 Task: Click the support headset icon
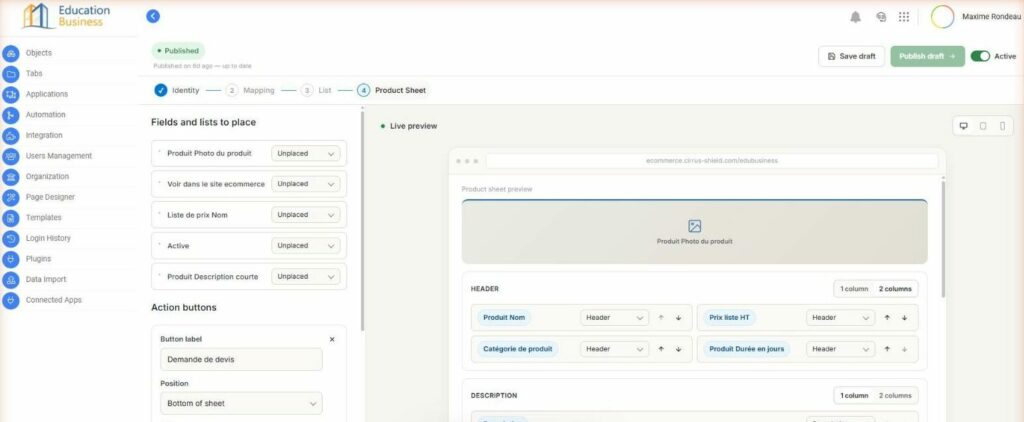[x=881, y=17]
